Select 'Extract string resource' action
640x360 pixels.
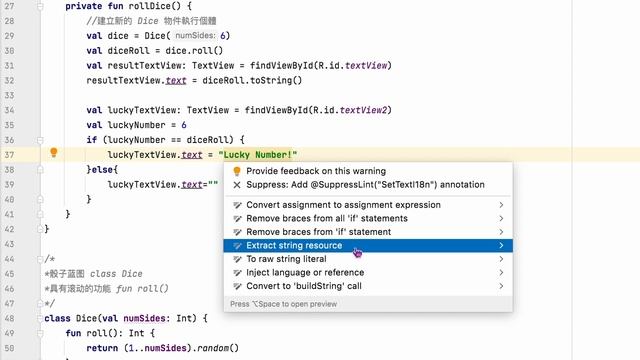pyautogui.click(x=368, y=245)
